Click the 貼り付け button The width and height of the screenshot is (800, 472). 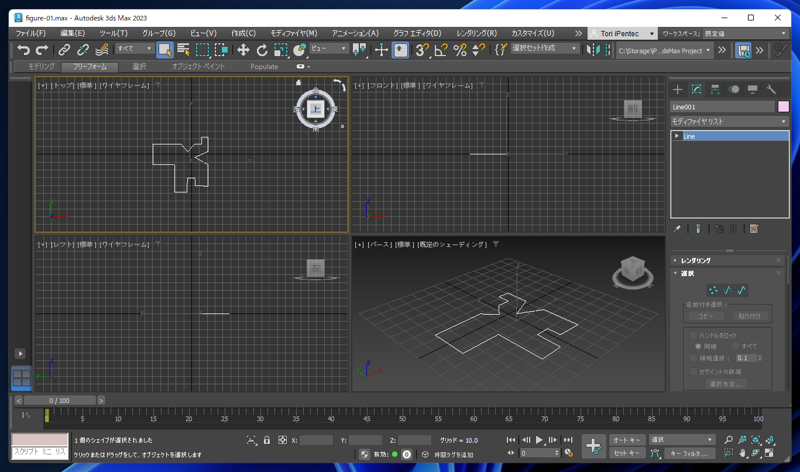pos(749,316)
